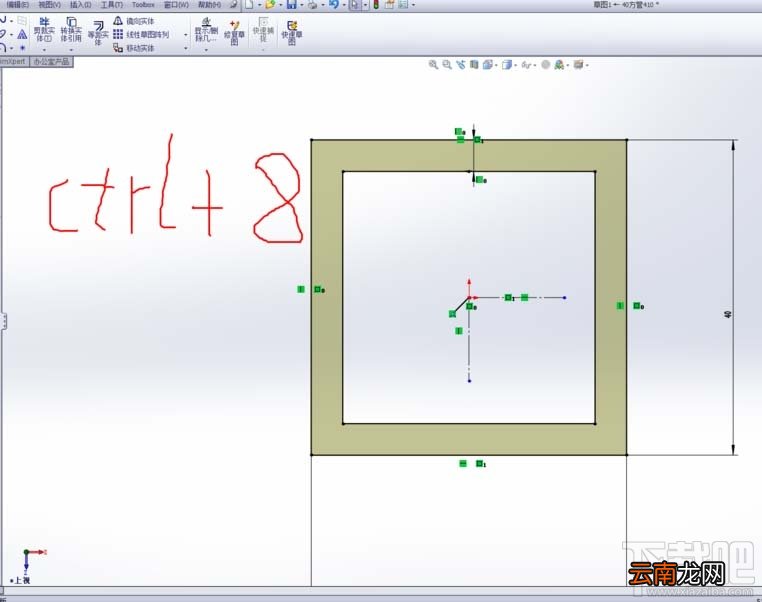Click the Previous View icon
Viewport: 762px width, 602px height.
461,65
